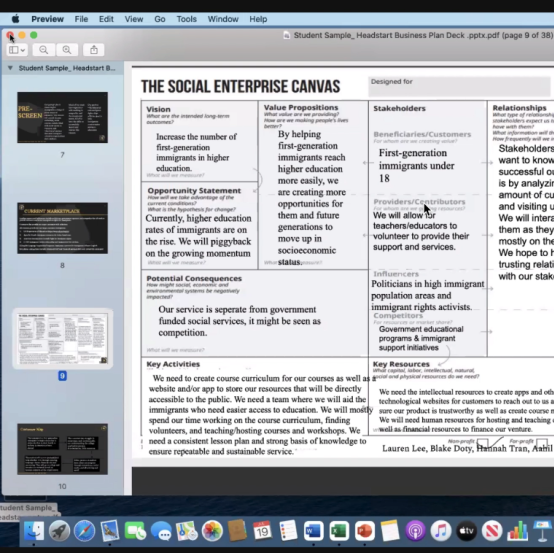The image size is (554, 553).
Task: Open Notes from the dock
Action: [x=390, y=531]
